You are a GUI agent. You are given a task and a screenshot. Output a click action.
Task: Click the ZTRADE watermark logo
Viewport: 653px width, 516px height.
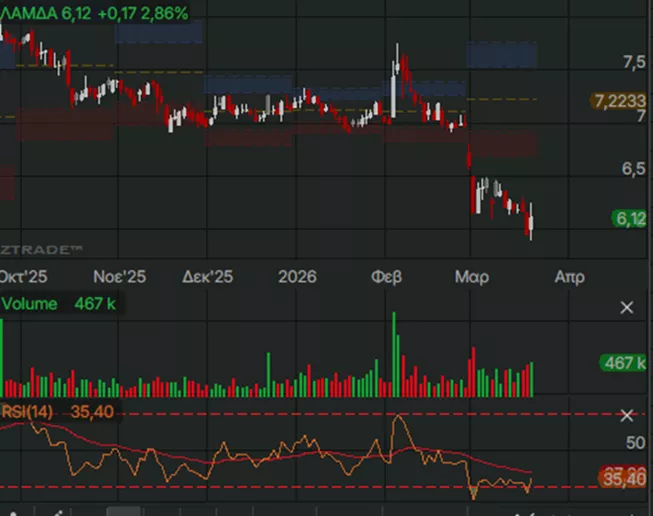click(x=41, y=248)
